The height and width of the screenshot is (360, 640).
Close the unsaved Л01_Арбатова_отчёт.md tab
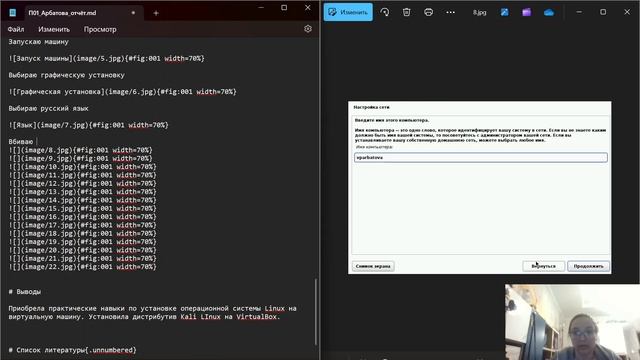(133, 13)
